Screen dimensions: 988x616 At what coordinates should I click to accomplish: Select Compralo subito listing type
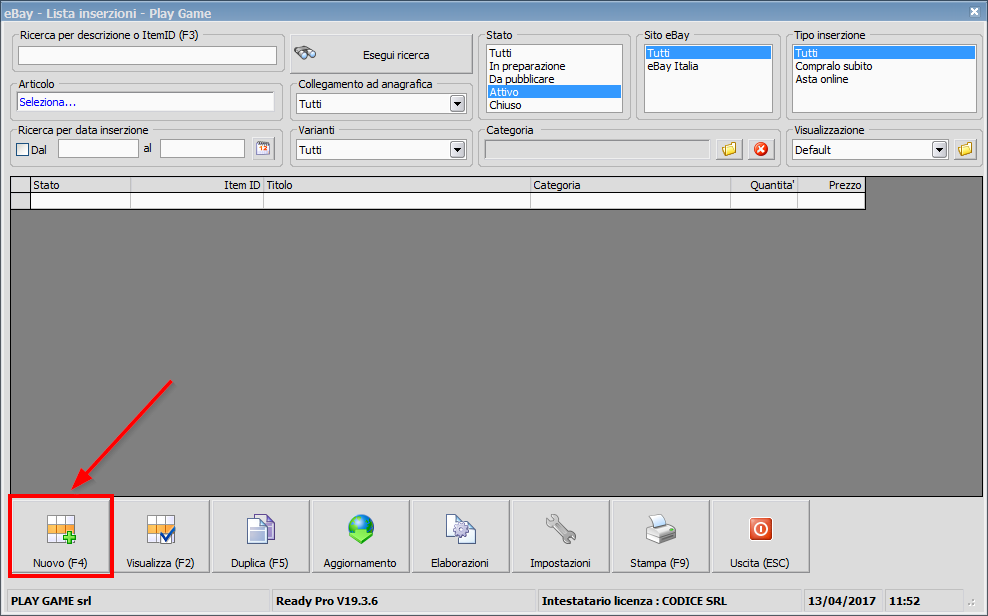pos(884,66)
